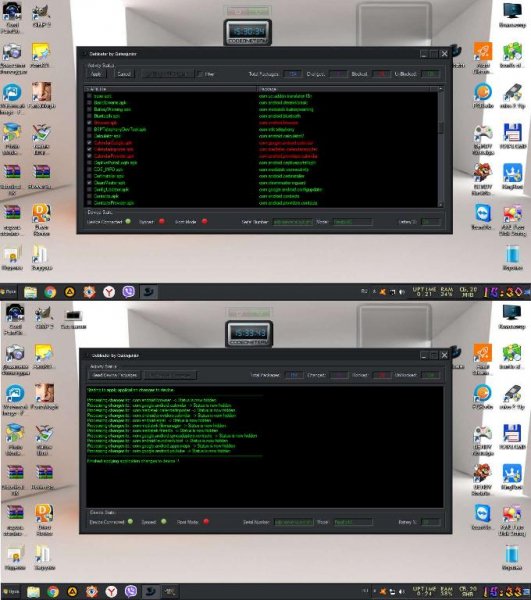Viewport: 531px width, 600px height.
Task: Click Serial Number field in package list window
Action: tap(293, 222)
